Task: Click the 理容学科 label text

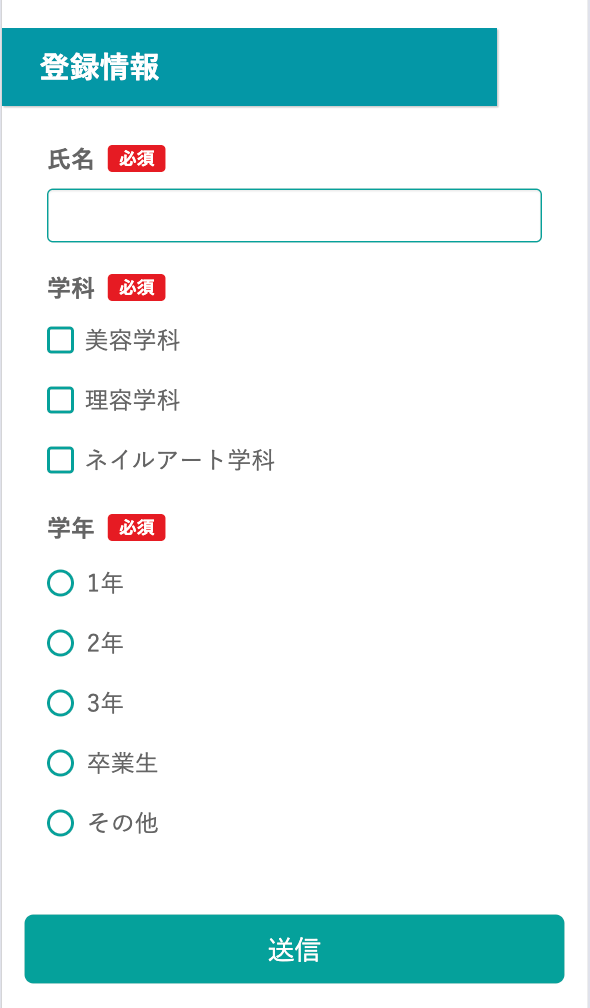Action: pos(132,400)
